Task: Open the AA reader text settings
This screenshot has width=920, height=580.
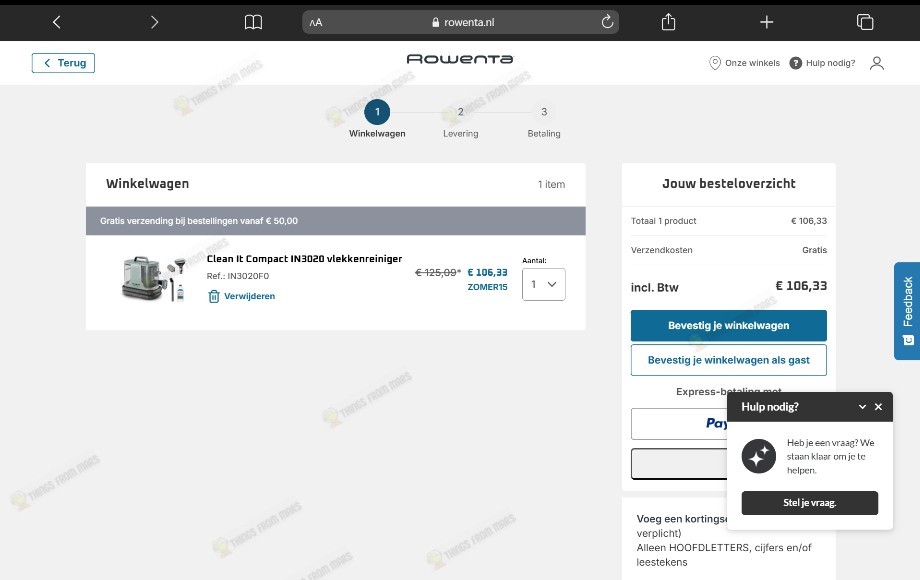Action: 316,22
